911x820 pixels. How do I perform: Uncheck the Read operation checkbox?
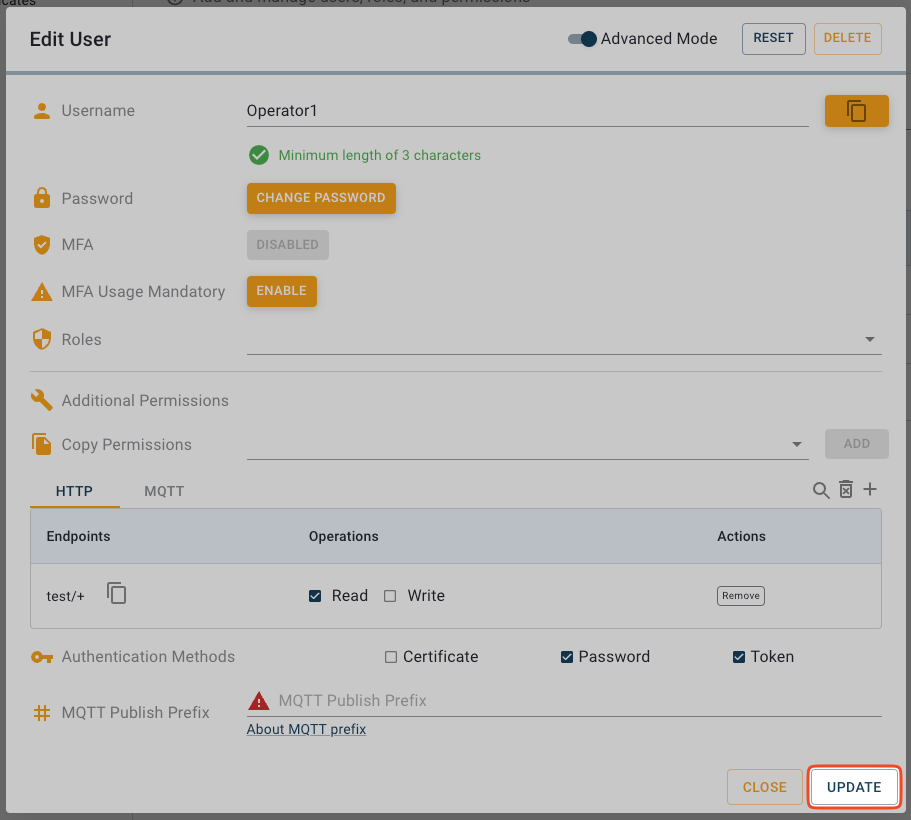click(x=315, y=596)
